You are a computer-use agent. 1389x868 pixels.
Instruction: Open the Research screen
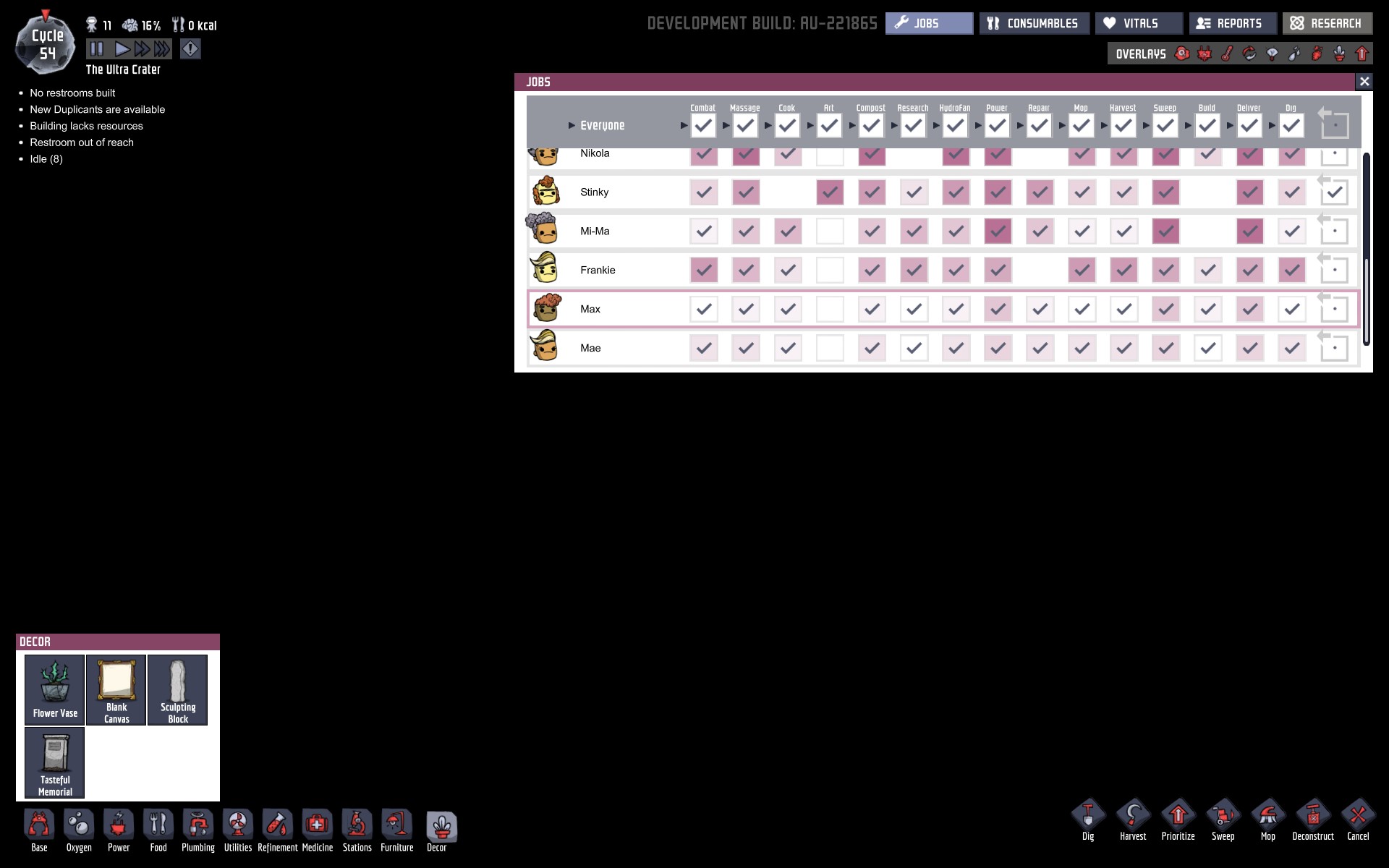click(1327, 23)
